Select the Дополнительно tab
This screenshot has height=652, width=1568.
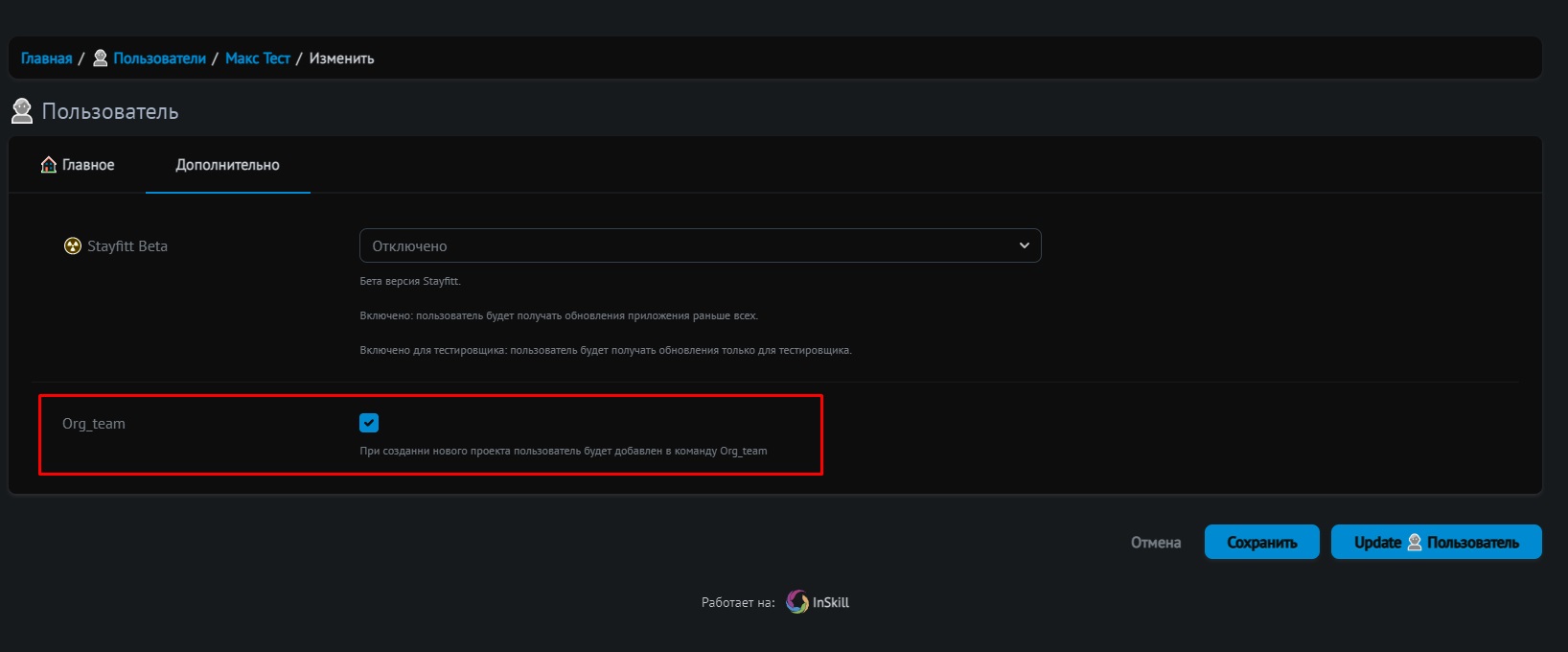coord(227,165)
